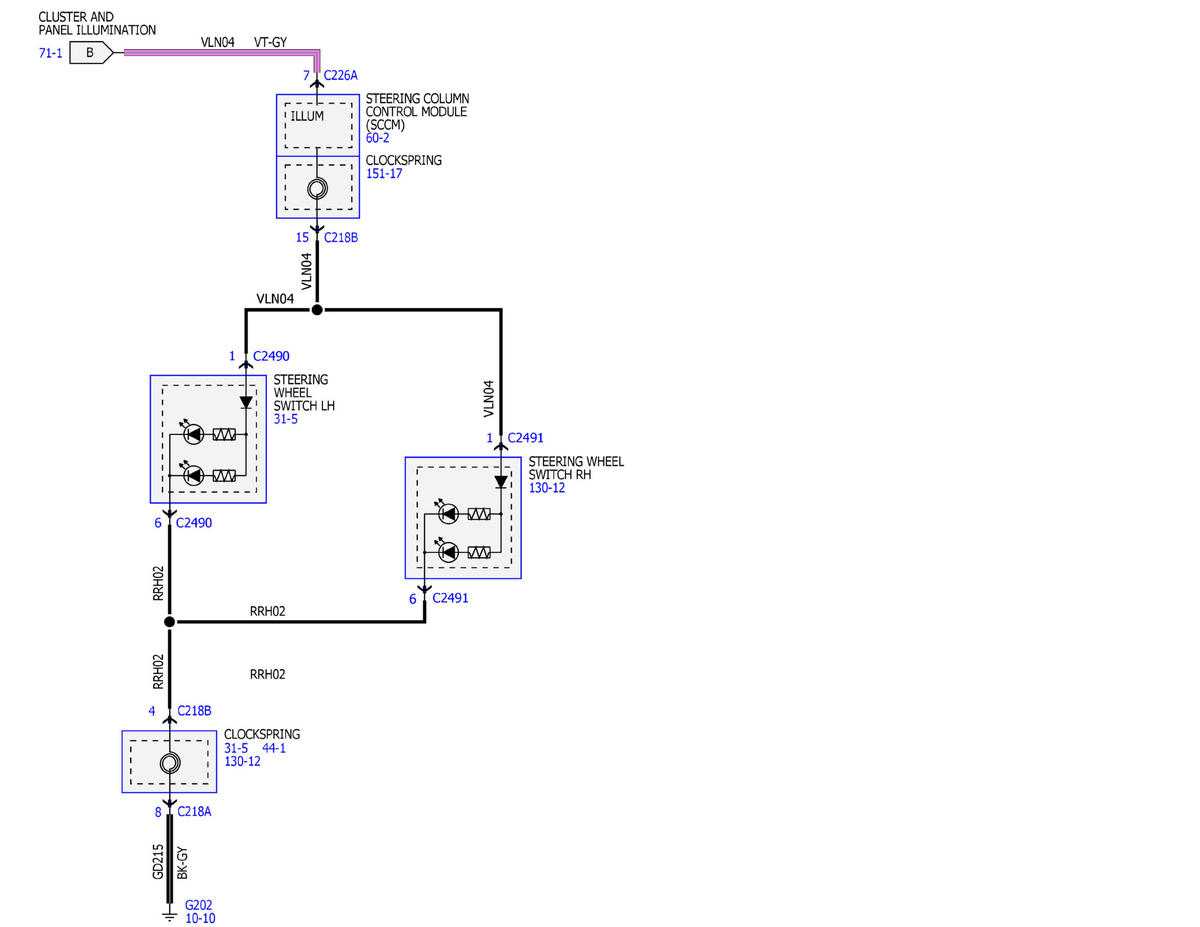Click the lower resistor in Steering Wheel Switch LH
Image resolution: width=1200 pixels, height=927 pixels.
(224, 474)
